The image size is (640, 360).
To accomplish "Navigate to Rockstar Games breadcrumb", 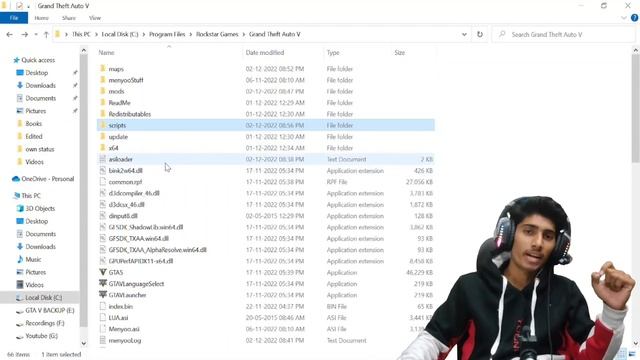I will pyautogui.click(x=217, y=35).
